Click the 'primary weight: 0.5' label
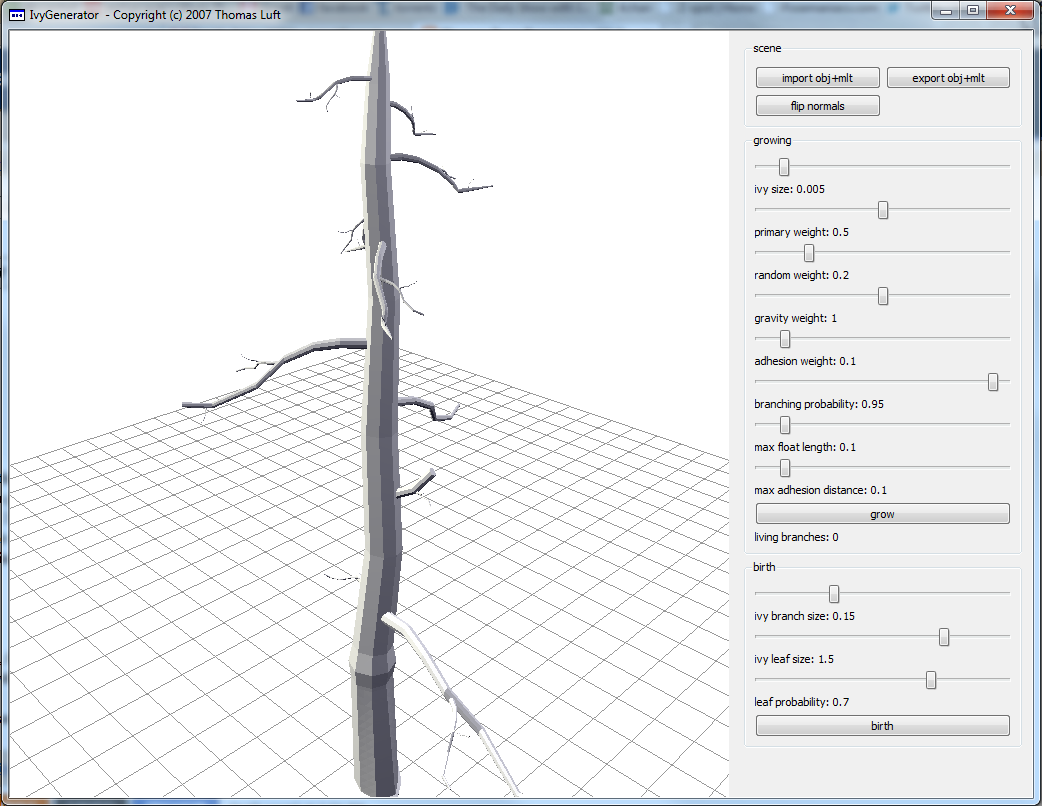 [801, 233]
